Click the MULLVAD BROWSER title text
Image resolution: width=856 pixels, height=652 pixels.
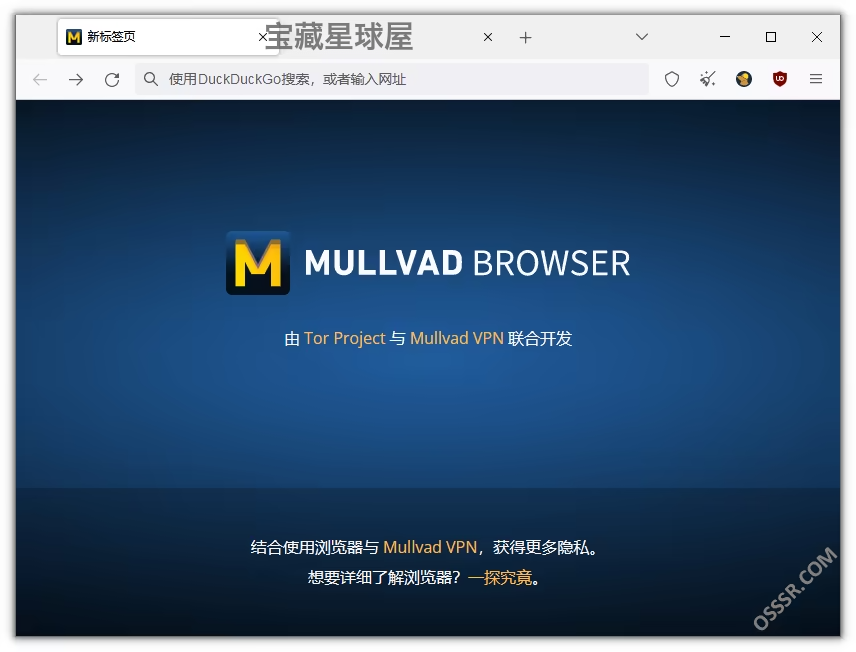[467, 263]
